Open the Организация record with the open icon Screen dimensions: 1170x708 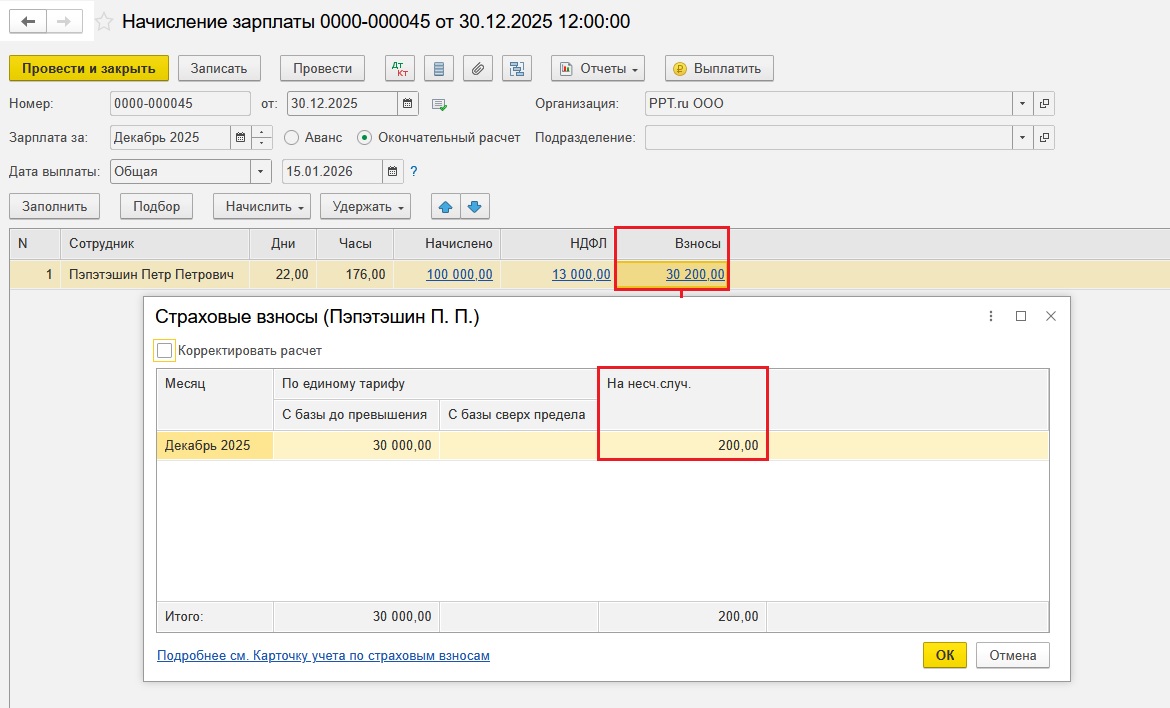[1044, 103]
